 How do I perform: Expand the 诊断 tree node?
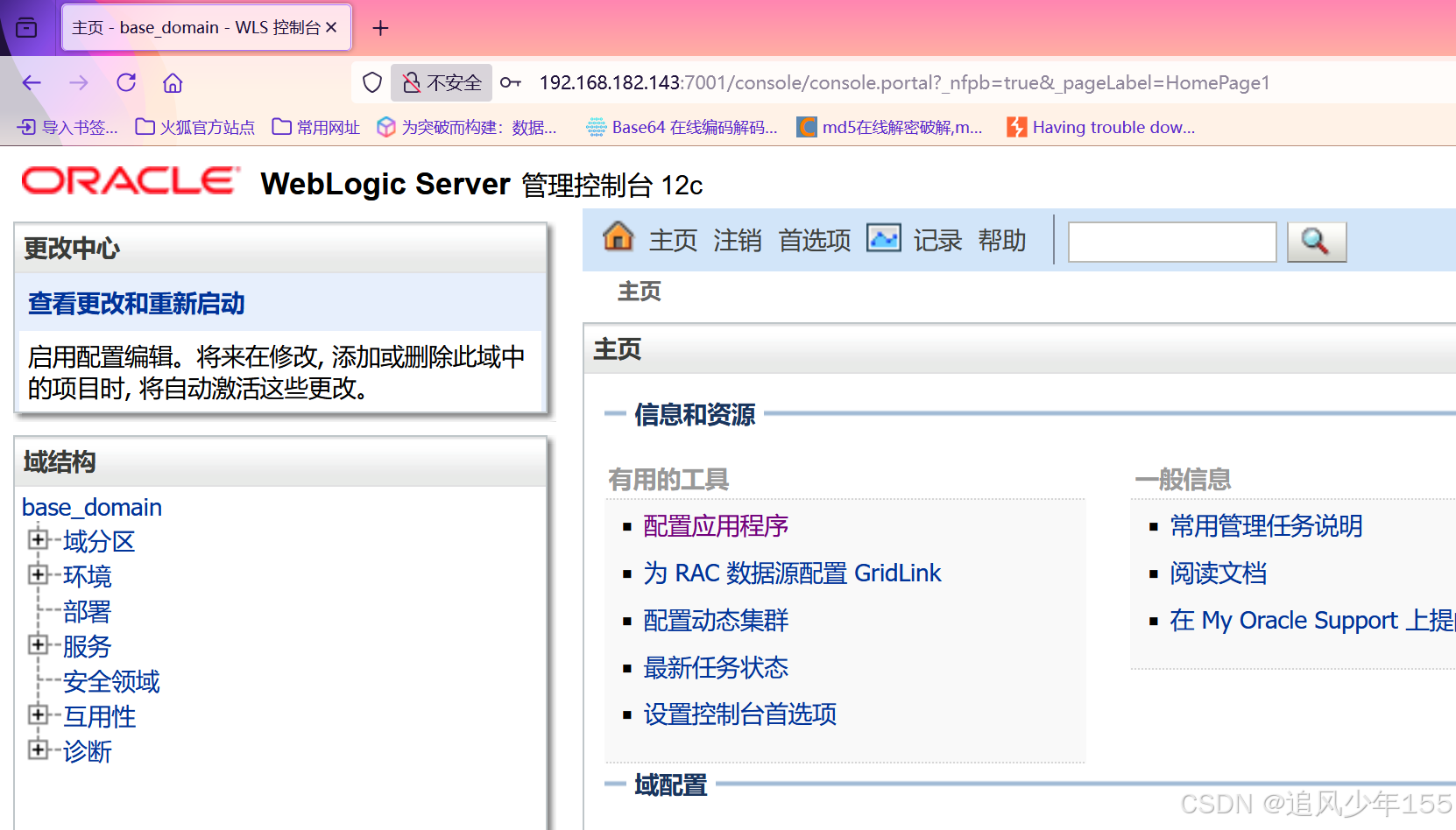click(x=38, y=749)
